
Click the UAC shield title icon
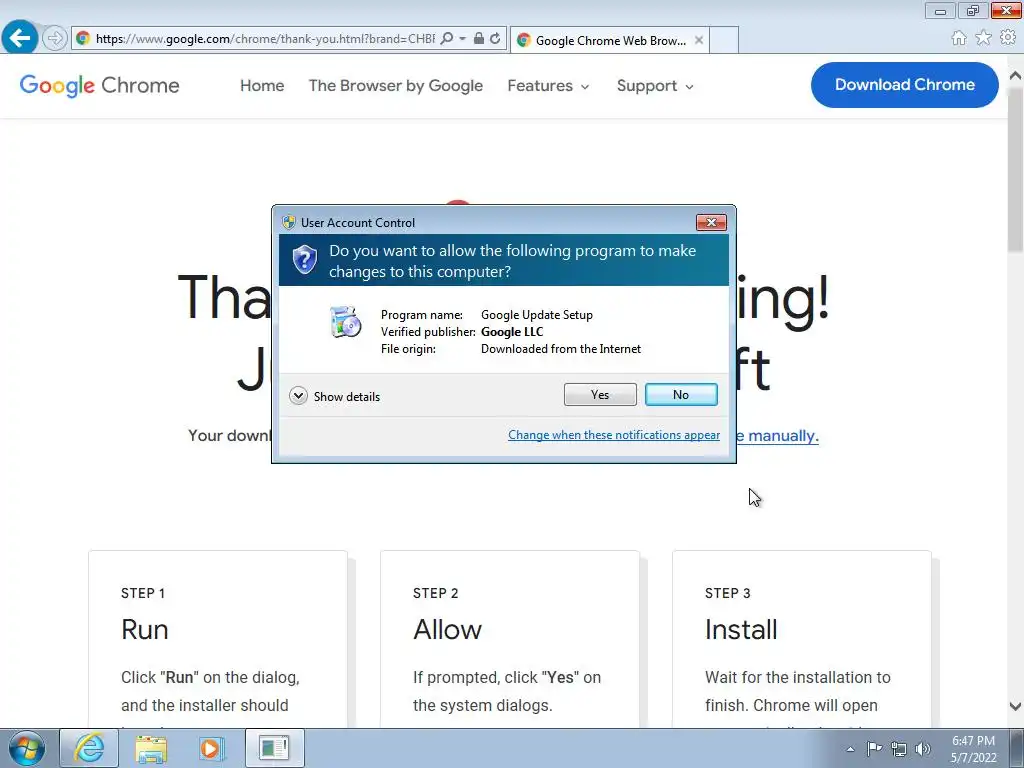pyautogui.click(x=289, y=222)
